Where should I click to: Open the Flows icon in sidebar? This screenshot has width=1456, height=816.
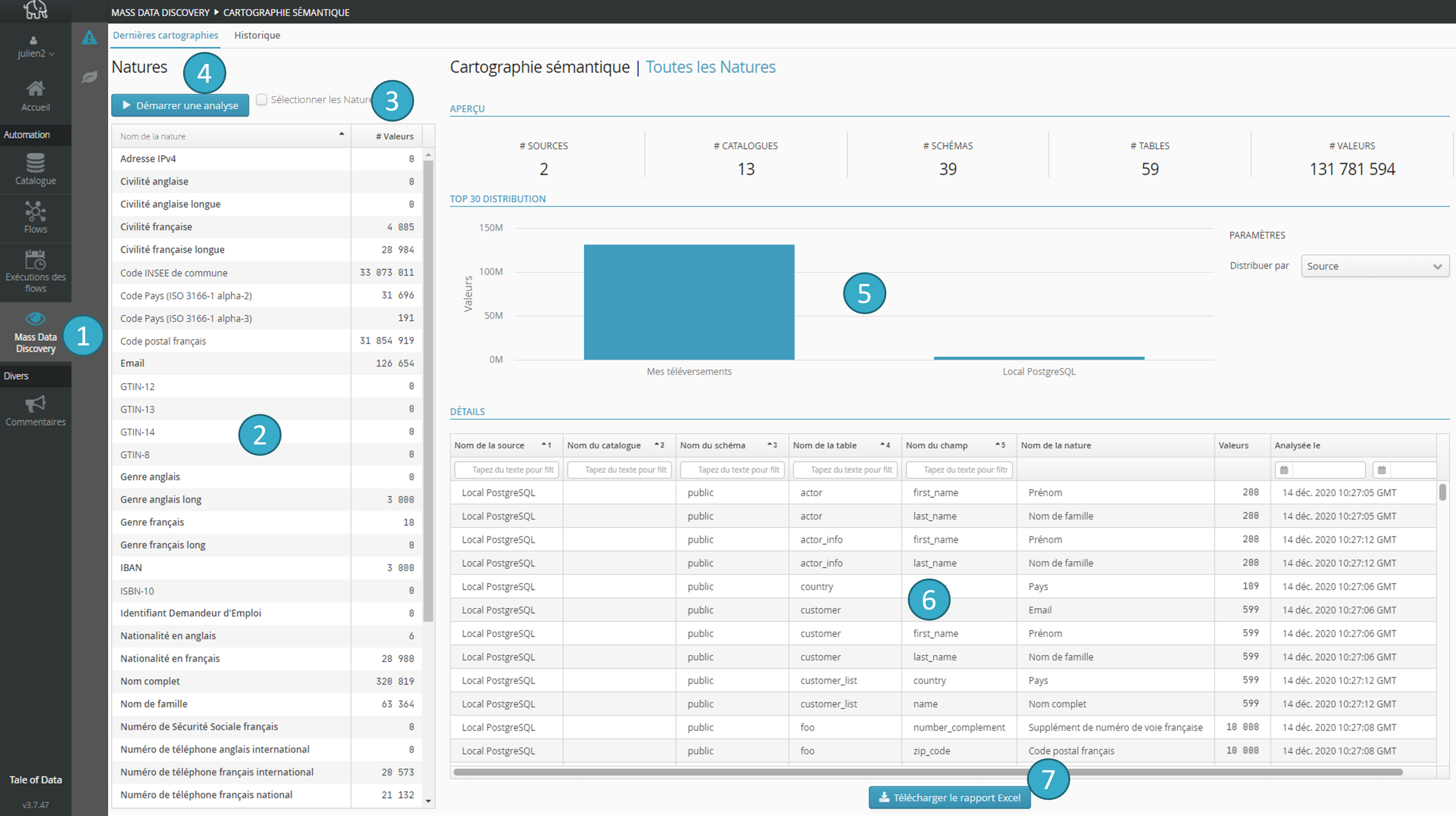coord(35,211)
